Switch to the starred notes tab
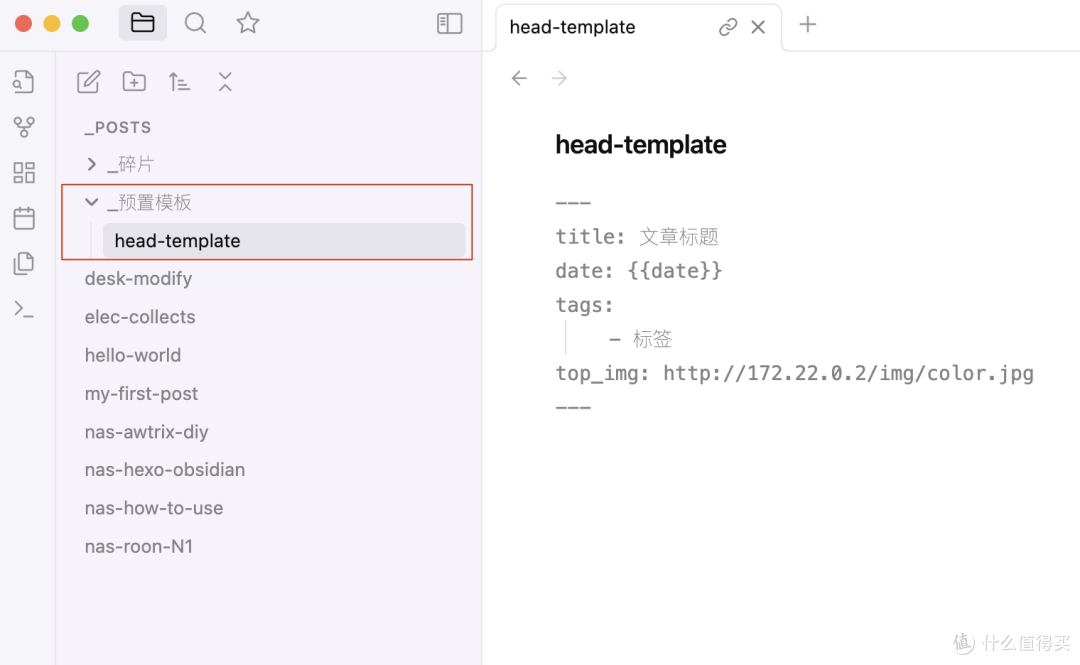The width and height of the screenshot is (1080, 665). click(x=247, y=23)
